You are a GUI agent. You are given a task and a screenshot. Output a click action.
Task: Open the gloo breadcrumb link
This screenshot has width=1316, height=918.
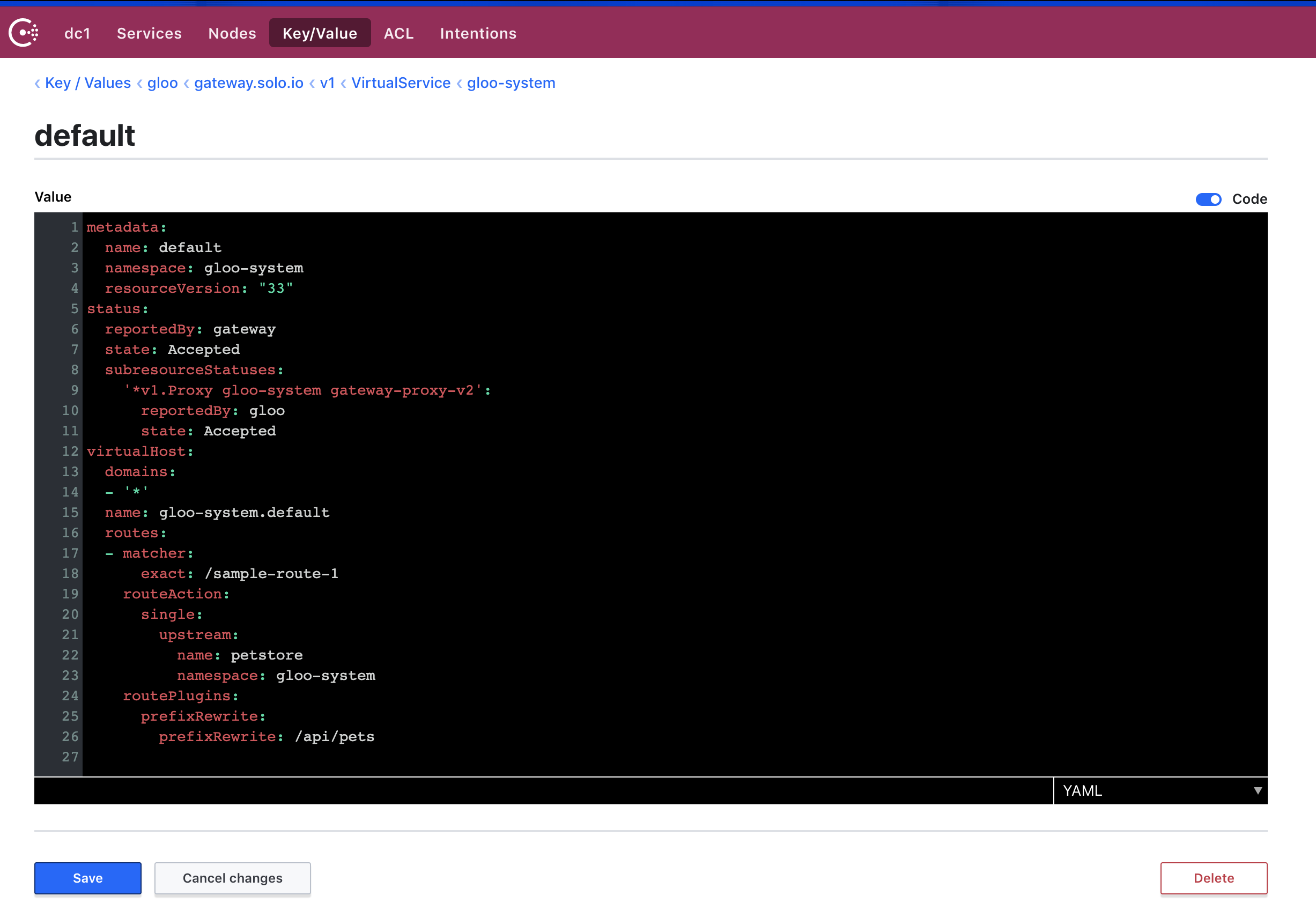click(x=162, y=83)
